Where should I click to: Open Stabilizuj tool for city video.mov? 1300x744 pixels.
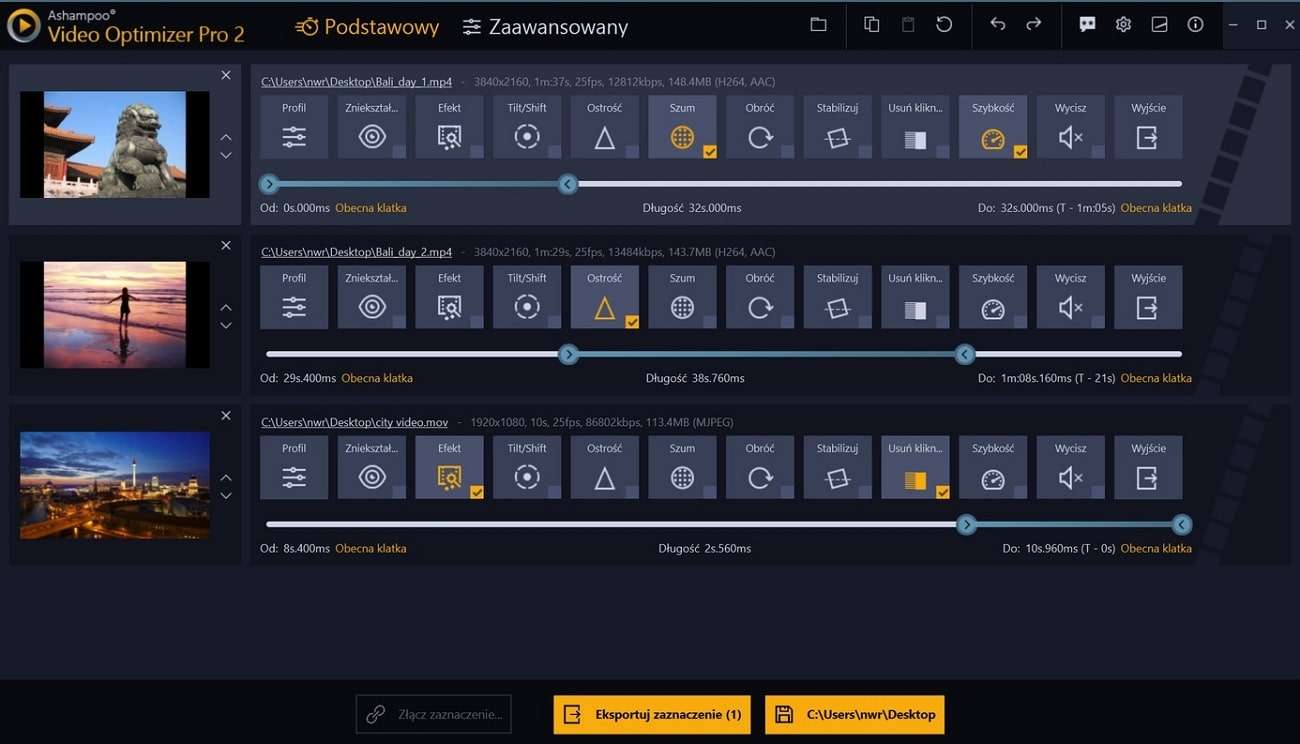(x=838, y=467)
